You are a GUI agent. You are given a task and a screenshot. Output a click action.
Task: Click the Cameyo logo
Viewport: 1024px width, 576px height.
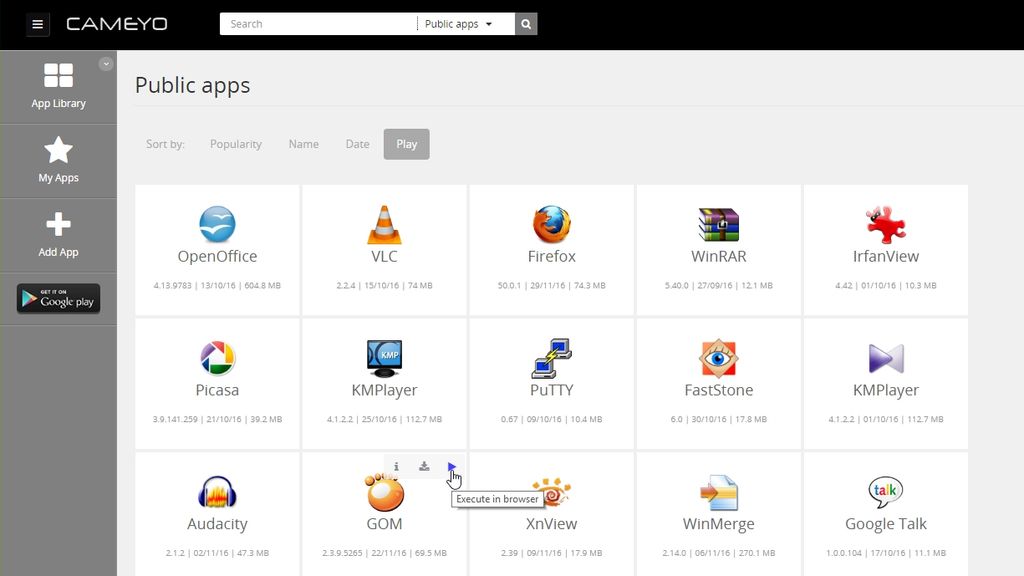click(x=117, y=23)
